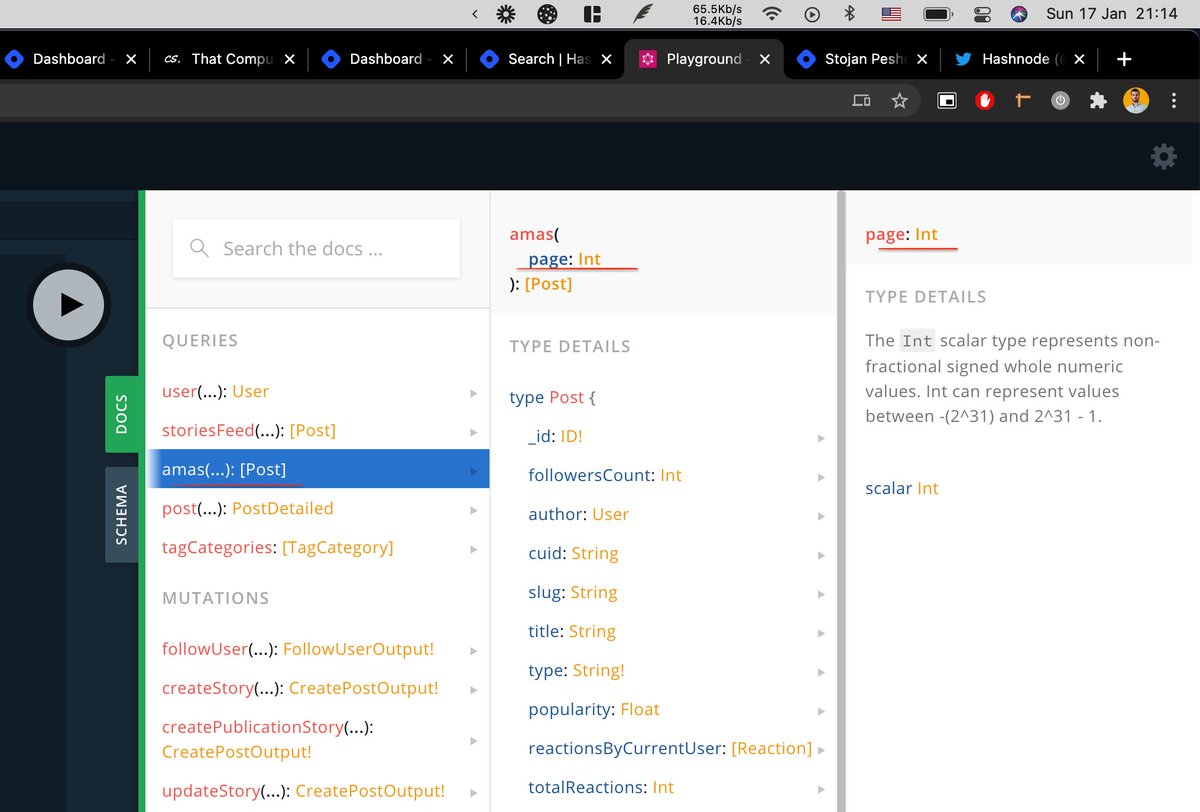This screenshot has height=812, width=1200.
Task: Open the Bluetooth menu bar icon
Action: [x=851, y=14]
